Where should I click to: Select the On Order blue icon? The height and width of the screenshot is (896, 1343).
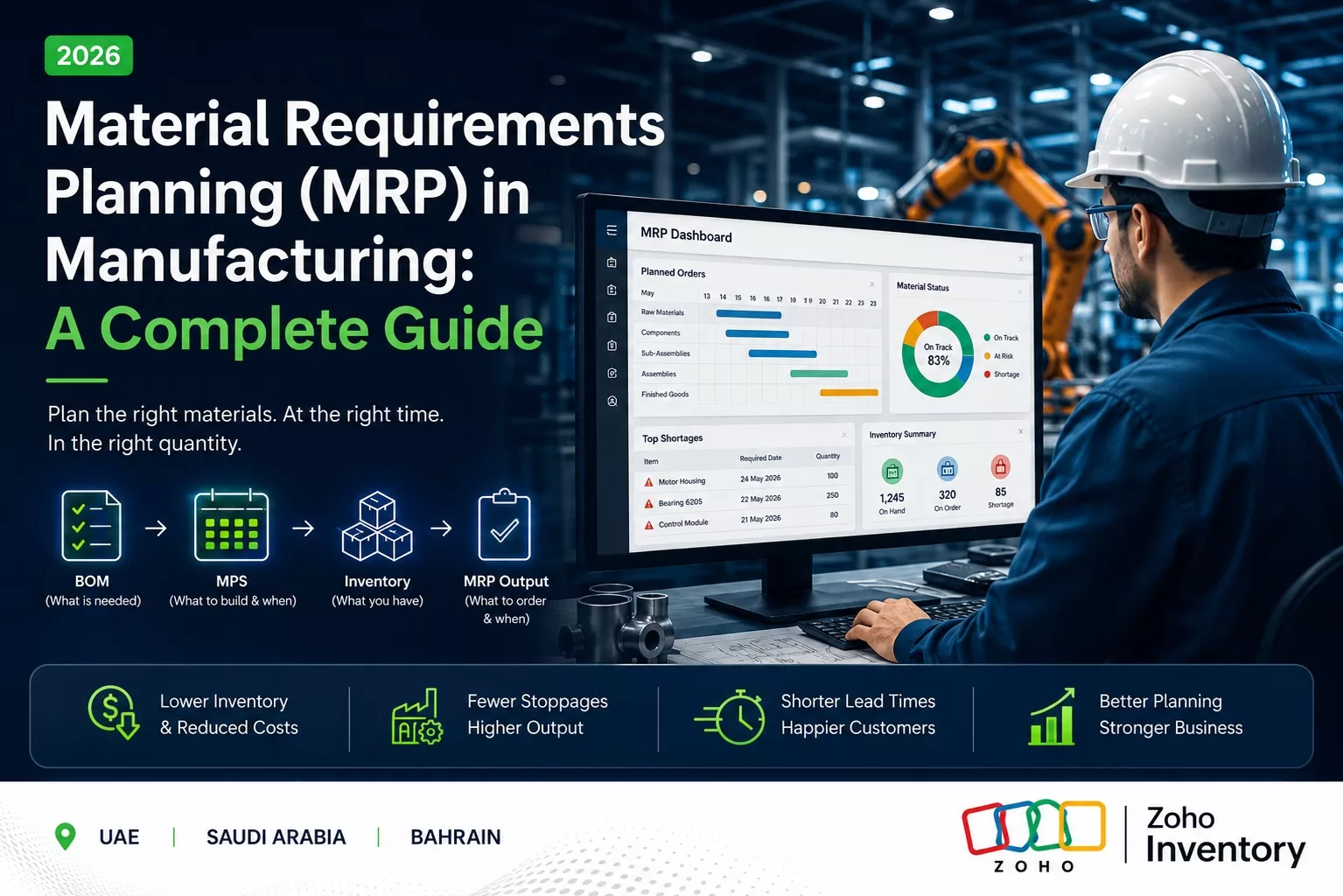coord(948,470)
